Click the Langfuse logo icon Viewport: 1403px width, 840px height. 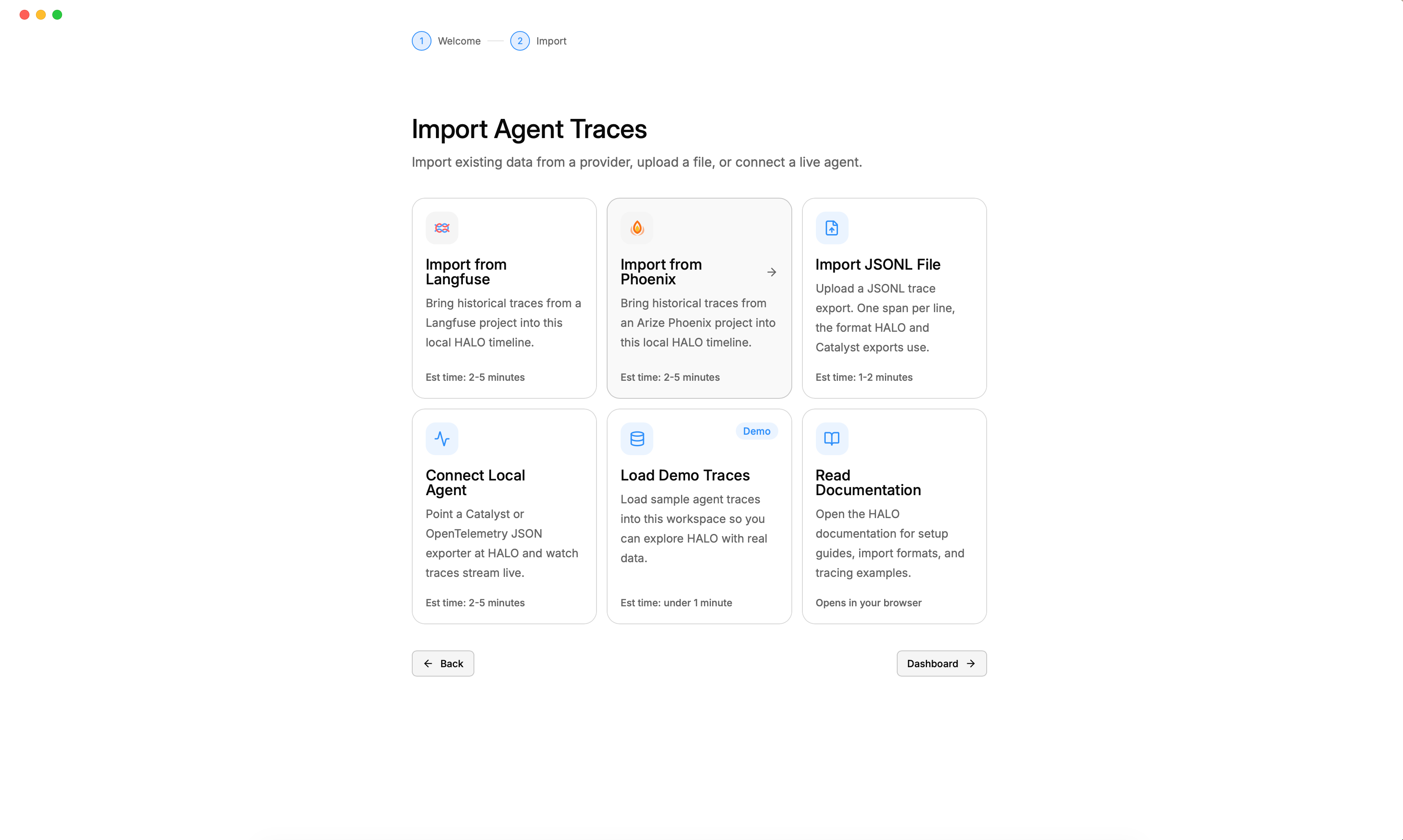point(441,228)
